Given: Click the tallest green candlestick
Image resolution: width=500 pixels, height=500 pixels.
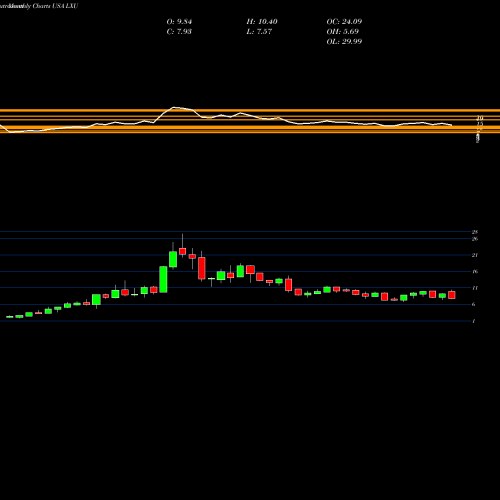Looking at the screenshot, I should tap(163, 279).
